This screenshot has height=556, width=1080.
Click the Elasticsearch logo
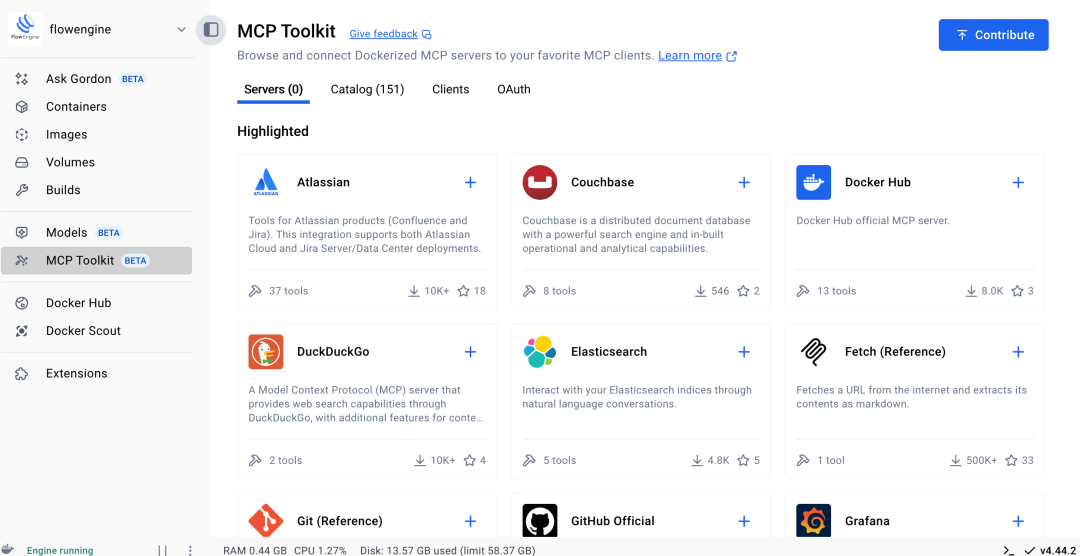click(x=540, y=351)
